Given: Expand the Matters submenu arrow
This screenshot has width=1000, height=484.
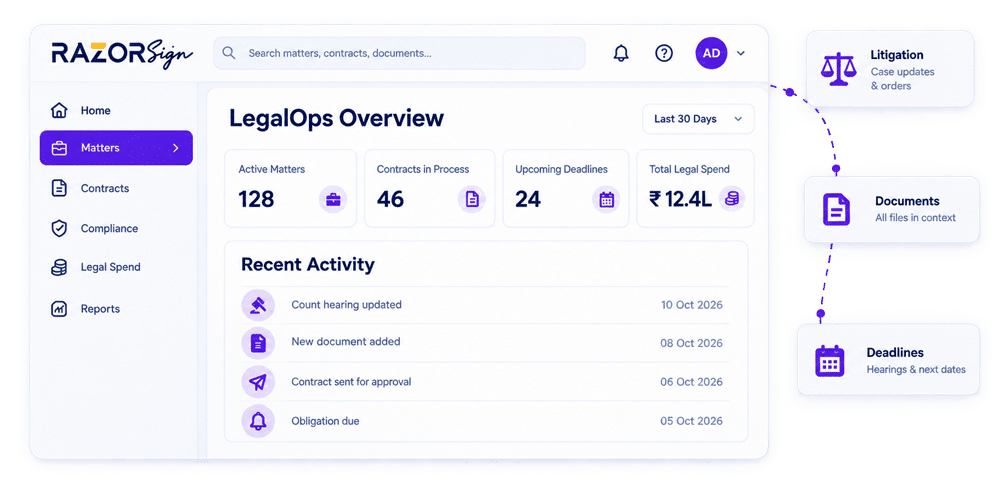Looking at the screenshot, I should point(176,148).
